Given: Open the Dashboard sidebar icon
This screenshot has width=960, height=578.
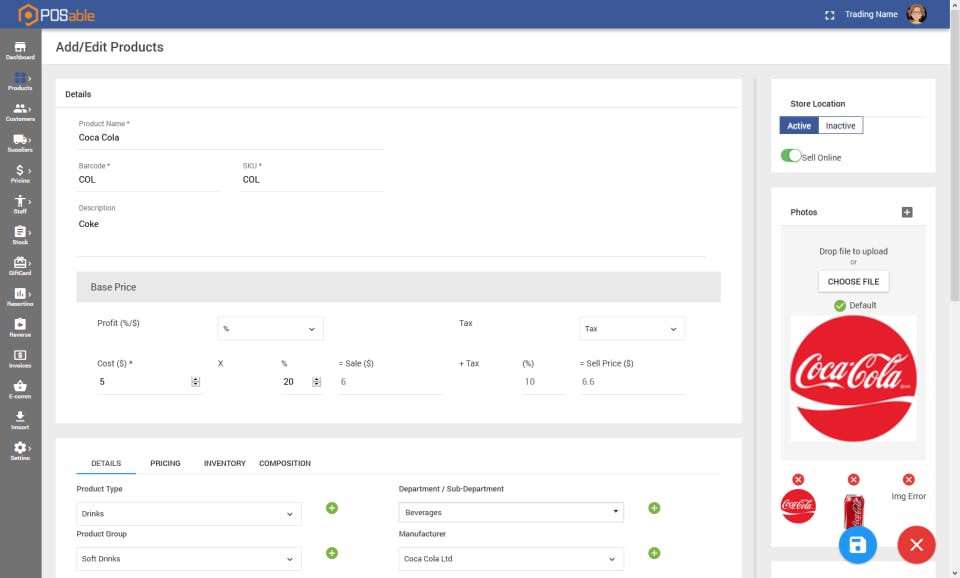Looking at the screenshot, I should [x=20, y=50].
